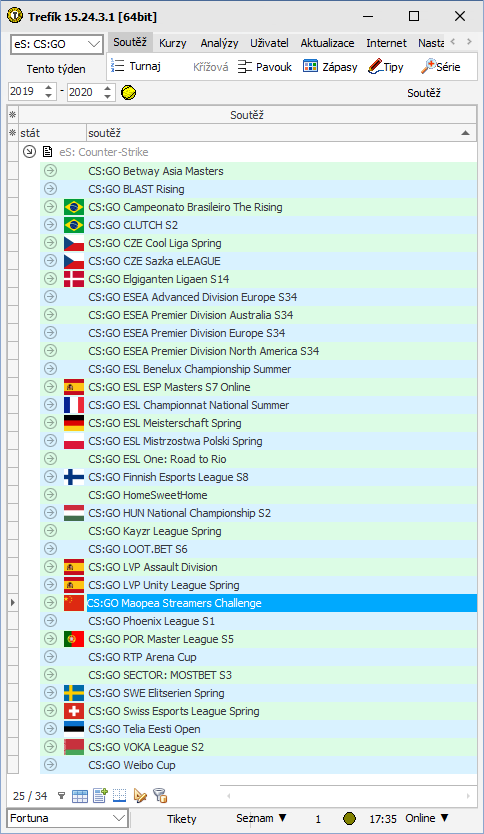Image resolution: width=484 pixels, height=834 pixels.
Task: Click the Tikety button in status bar
Action: (x=182, y=819)
